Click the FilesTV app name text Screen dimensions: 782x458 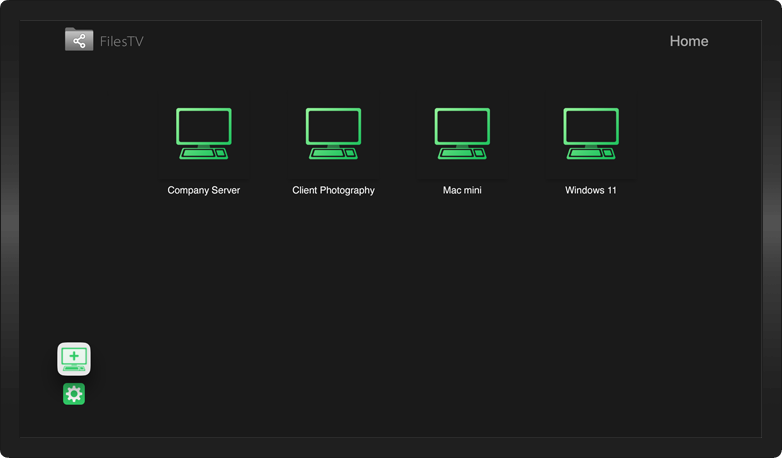click(x=122, y=41)
